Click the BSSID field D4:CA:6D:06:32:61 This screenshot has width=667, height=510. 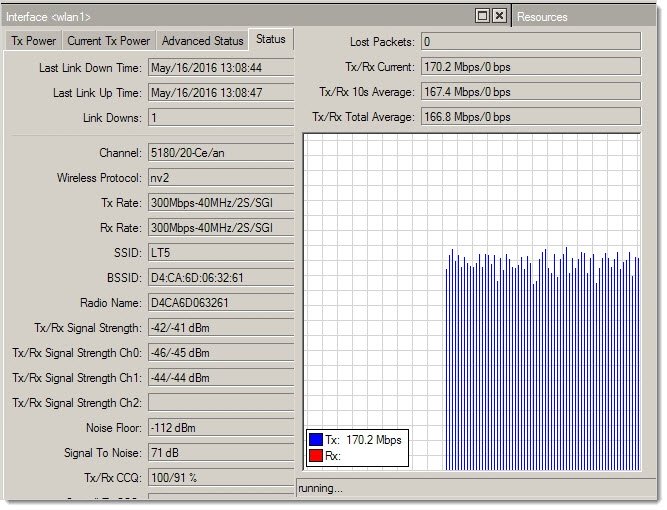221,278
